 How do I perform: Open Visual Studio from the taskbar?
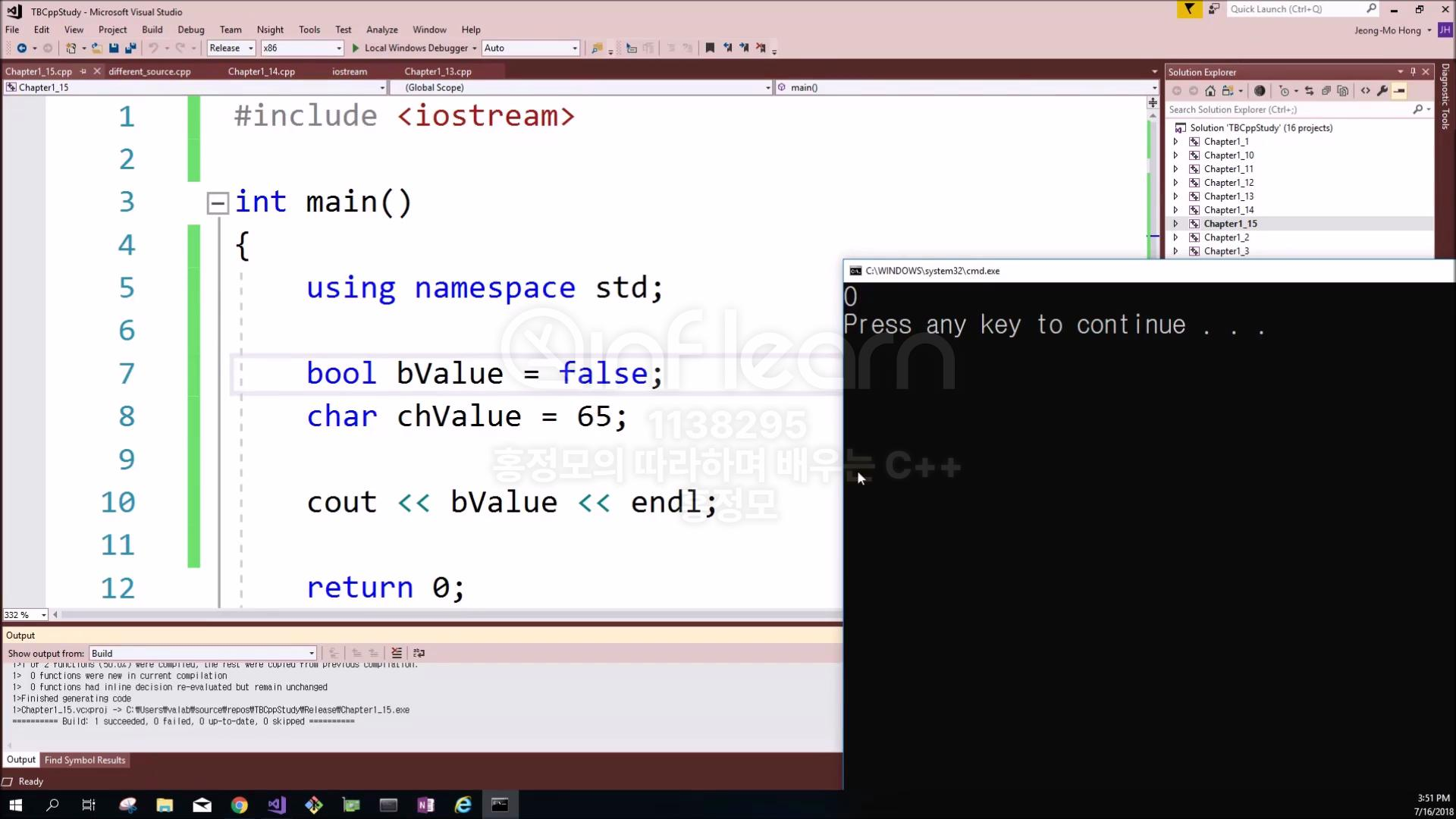tap(277, 805)
